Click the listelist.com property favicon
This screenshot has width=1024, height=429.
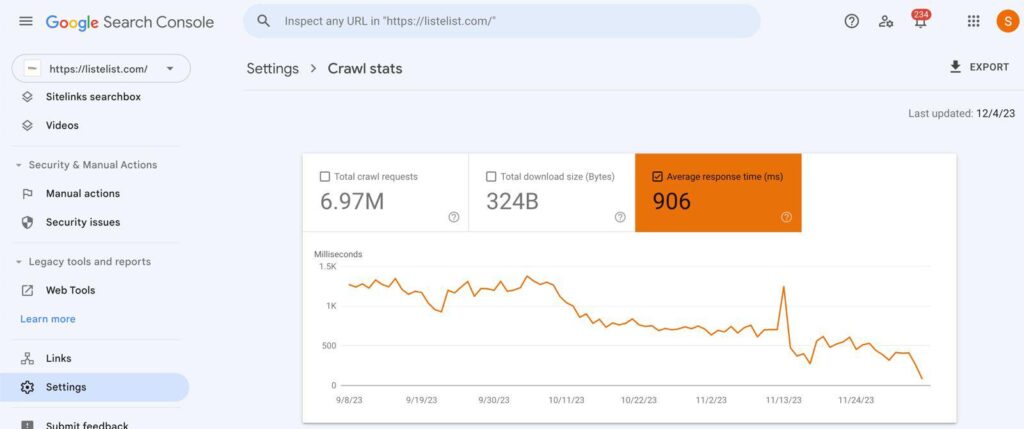pos(32,69)
